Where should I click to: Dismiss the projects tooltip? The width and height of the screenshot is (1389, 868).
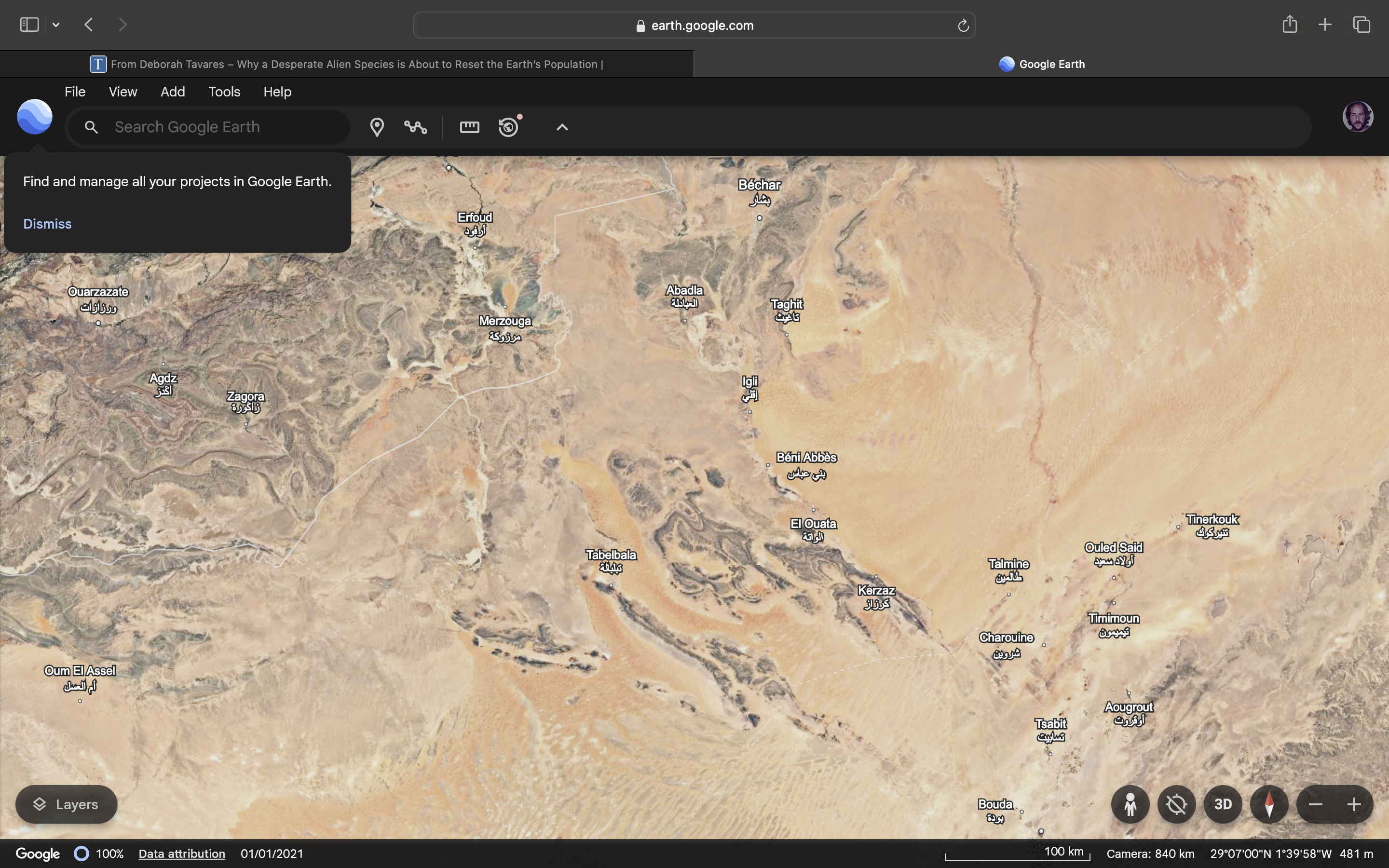47,224
